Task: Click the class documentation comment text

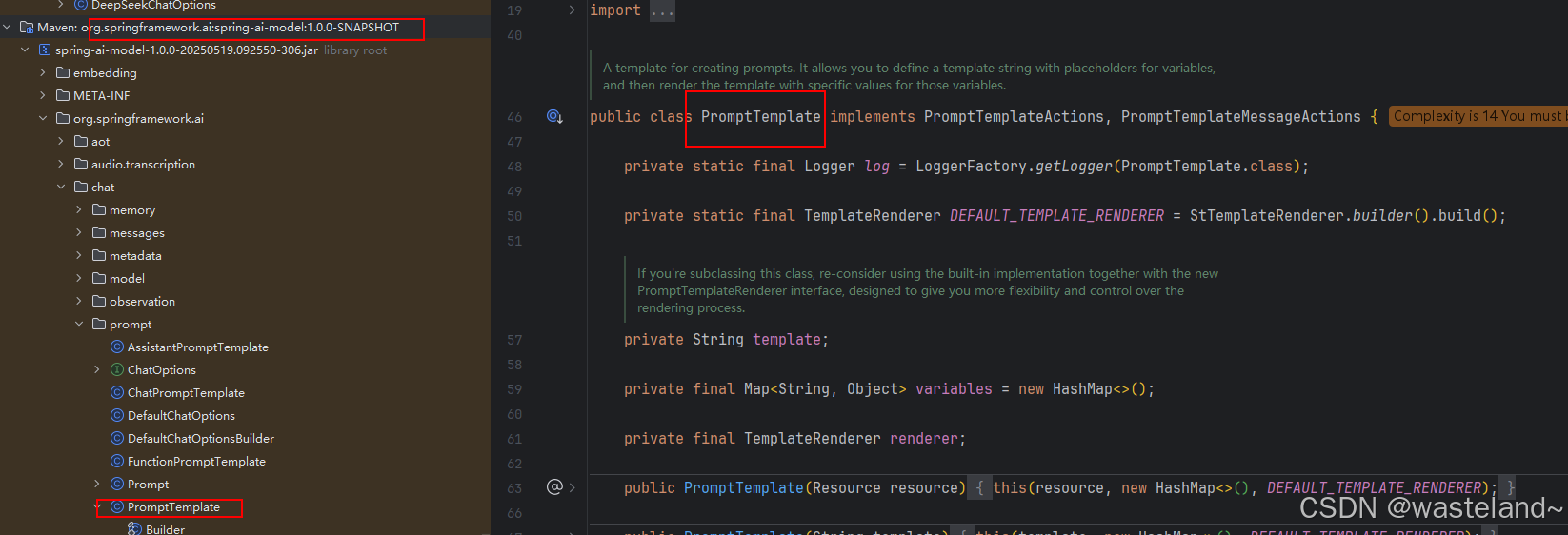Action: click(x=909, y=76)
